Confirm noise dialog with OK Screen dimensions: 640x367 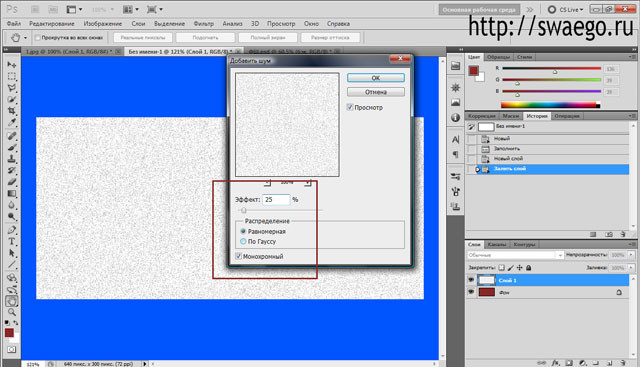pos(376,78)
